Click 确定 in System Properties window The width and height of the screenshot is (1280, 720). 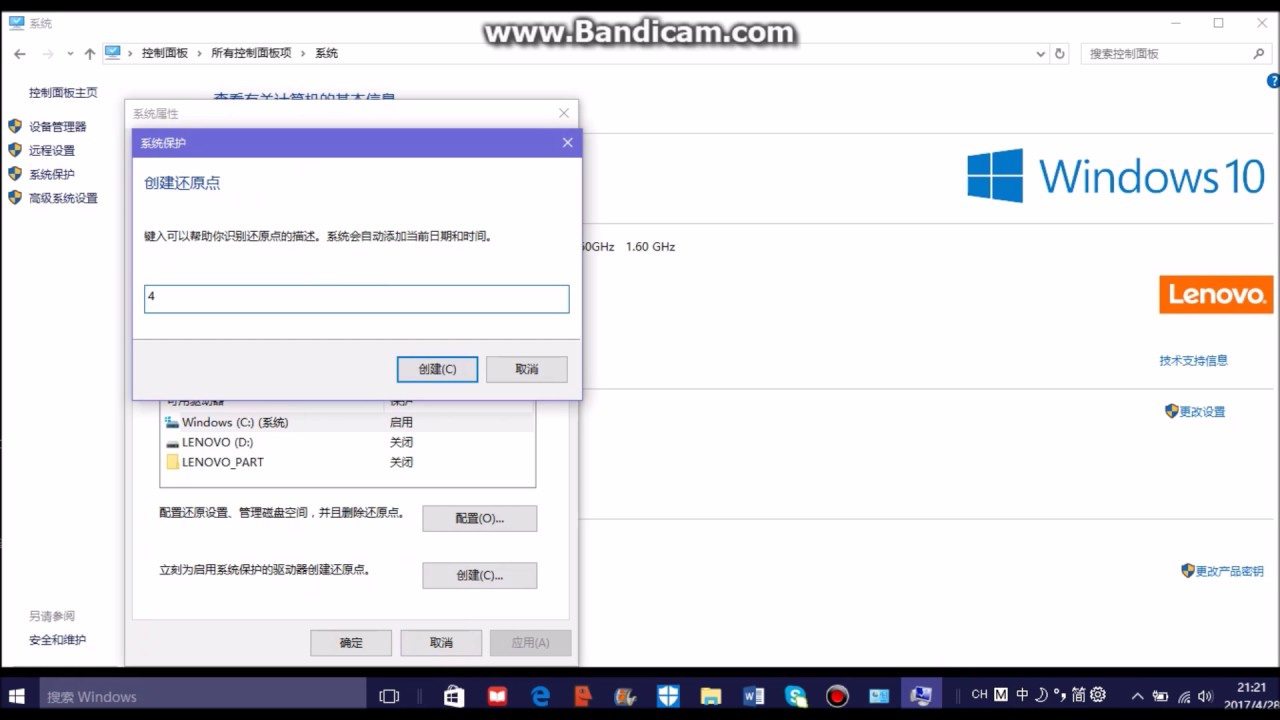click(351, 642)
